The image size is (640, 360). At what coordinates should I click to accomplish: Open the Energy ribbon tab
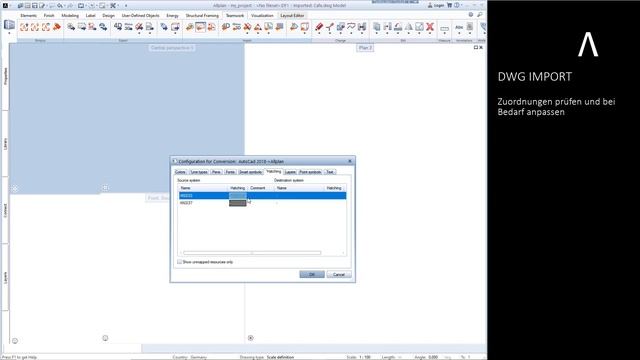click(173, 16)
